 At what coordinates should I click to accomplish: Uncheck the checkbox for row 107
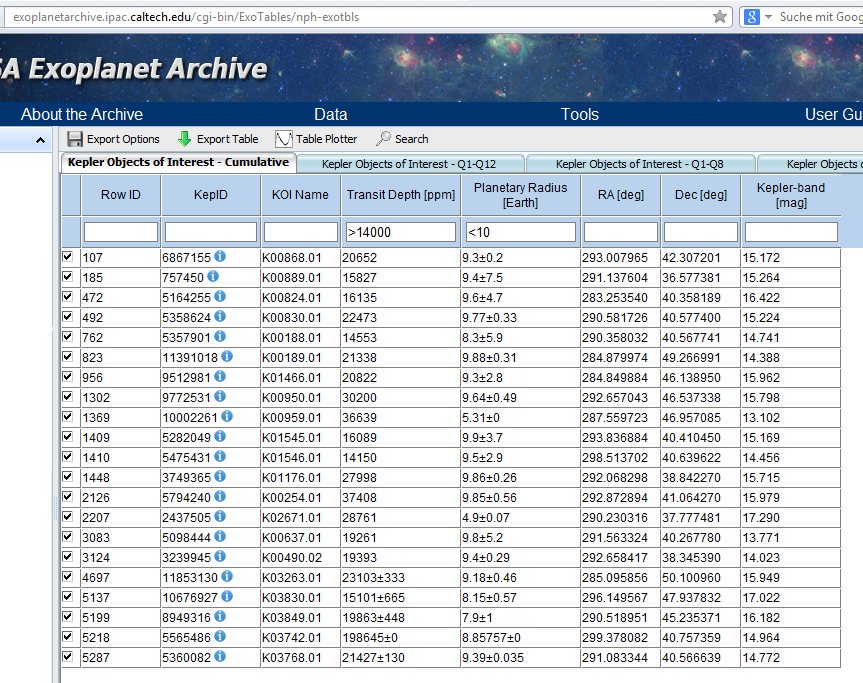click(x=68, y=257)
